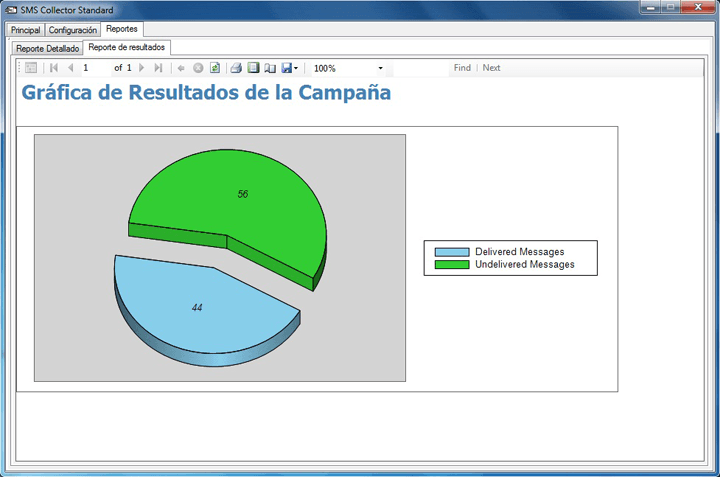This screenshot has width=720, height=477.
Task: Print the report
Action: (x=236, y=68)
